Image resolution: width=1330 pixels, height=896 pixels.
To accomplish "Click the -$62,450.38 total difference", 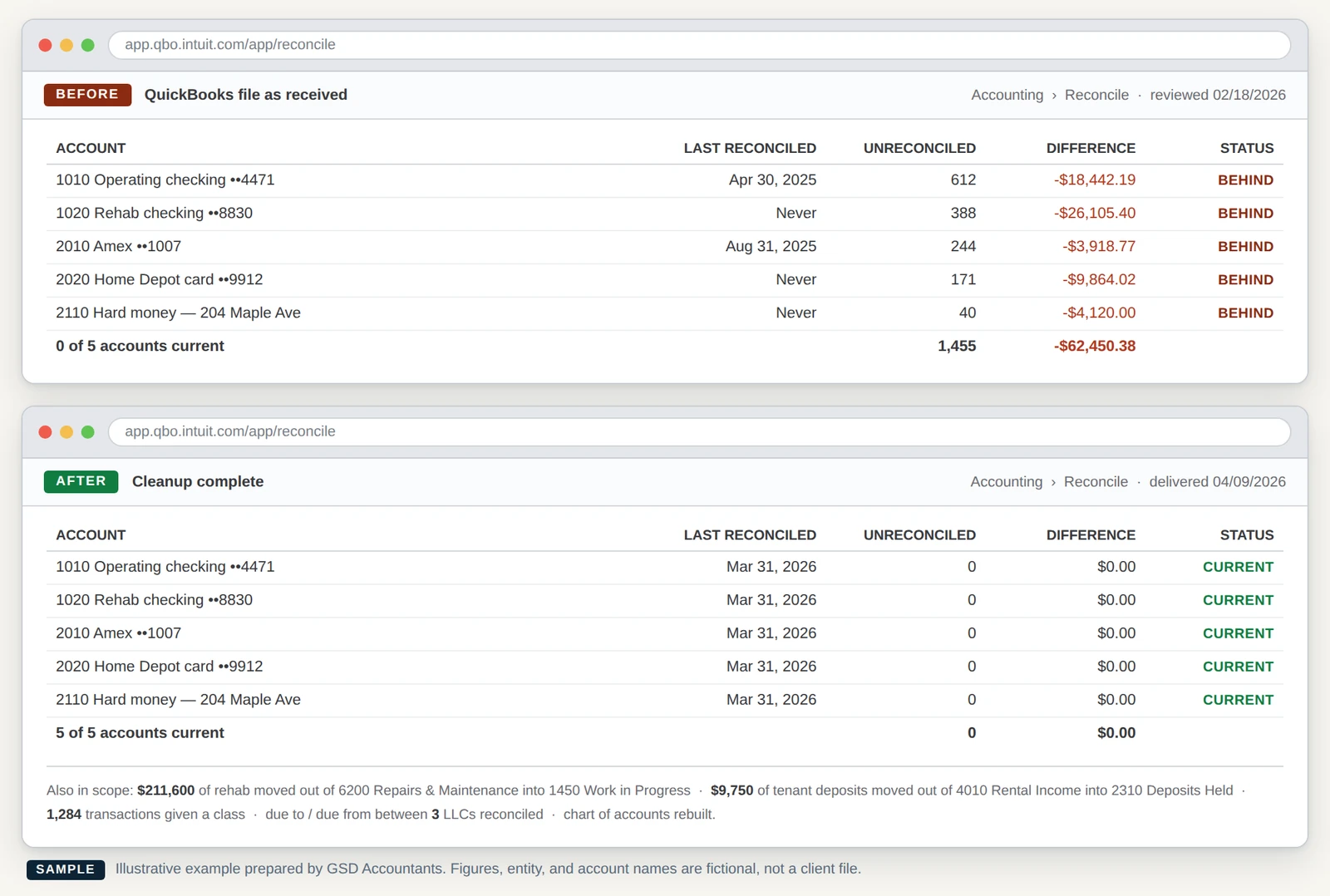I will (x=1095, y=346).
